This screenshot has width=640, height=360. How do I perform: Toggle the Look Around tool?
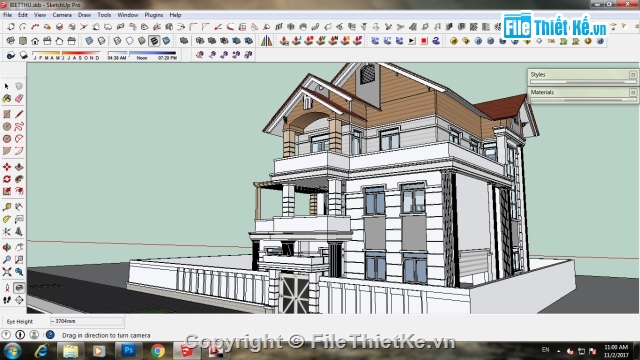(x=19, y=288)
